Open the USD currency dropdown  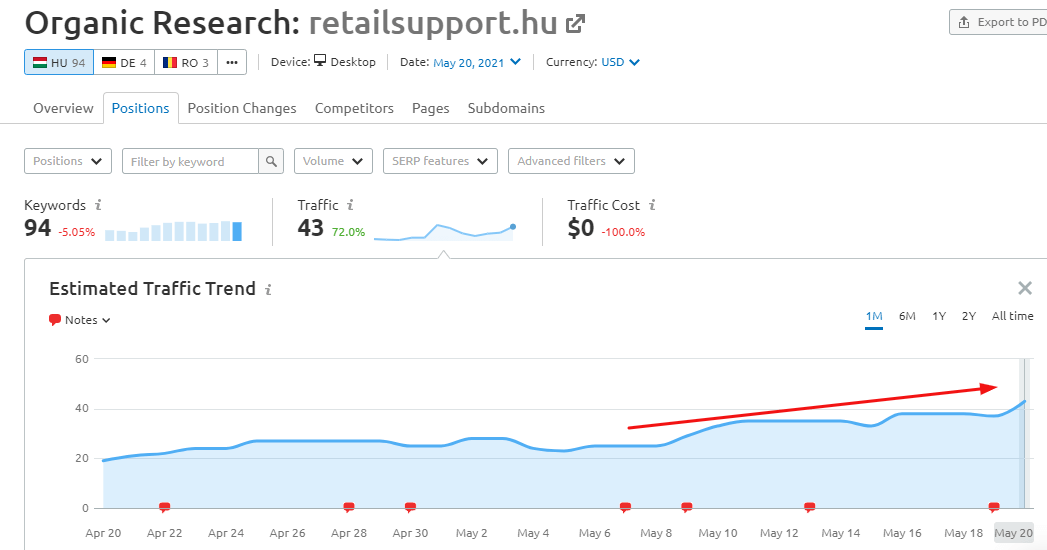pyautogui.click(x=620, y=62)
